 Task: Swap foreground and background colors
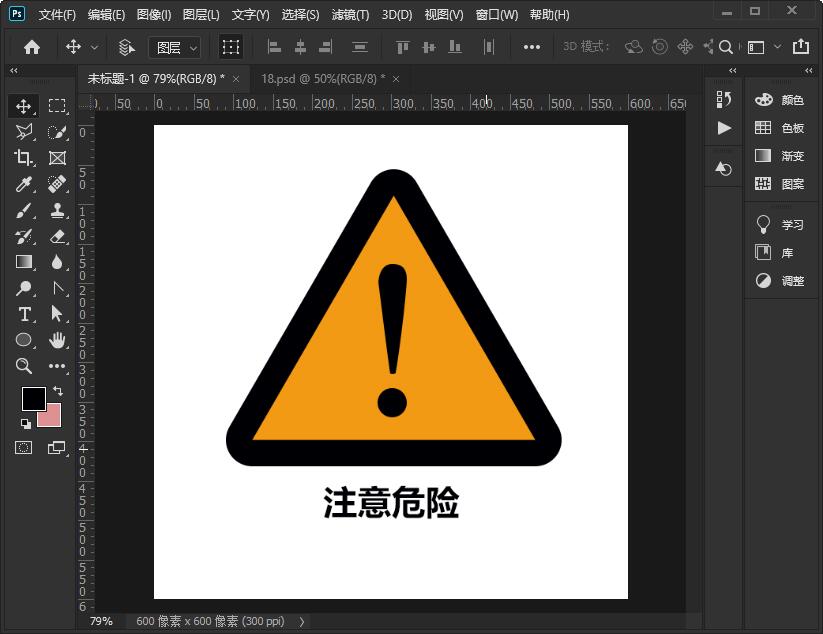click(58, 390)
